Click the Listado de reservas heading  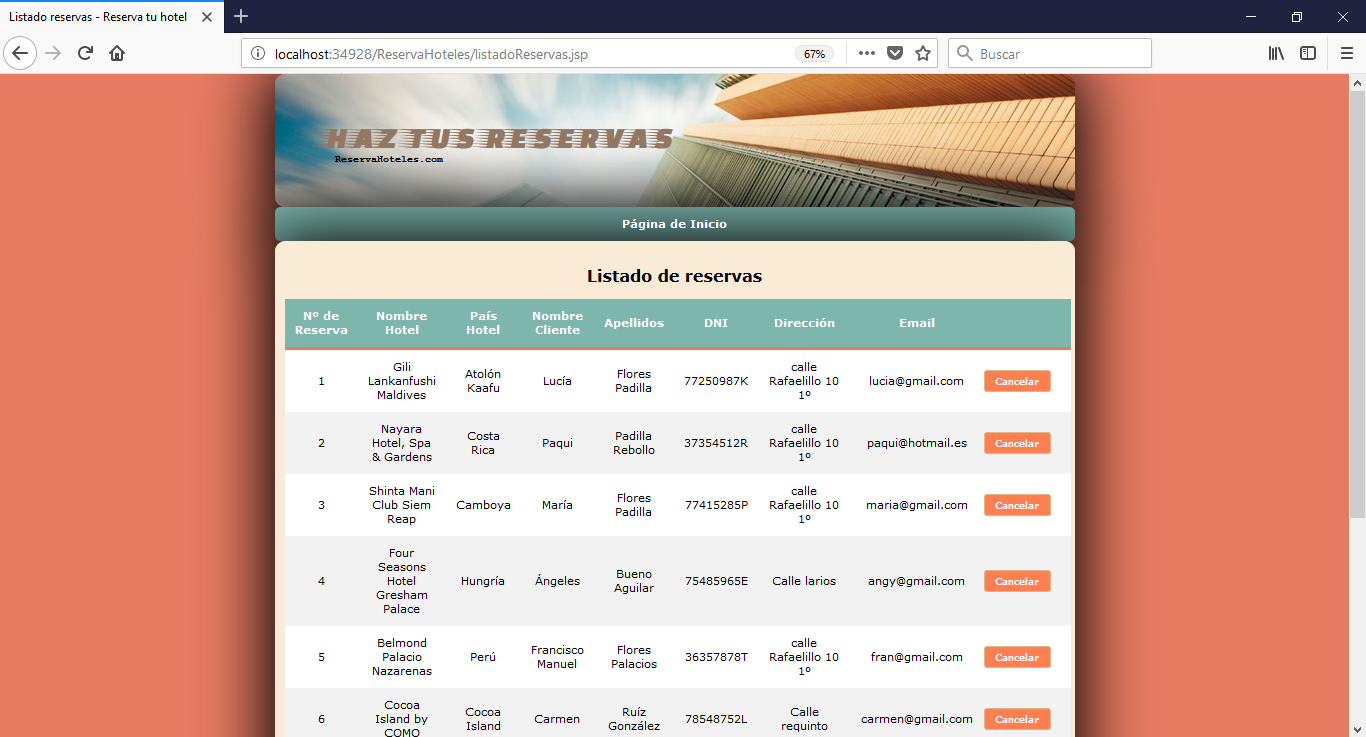pyautogui.click(x=674, y=276)
